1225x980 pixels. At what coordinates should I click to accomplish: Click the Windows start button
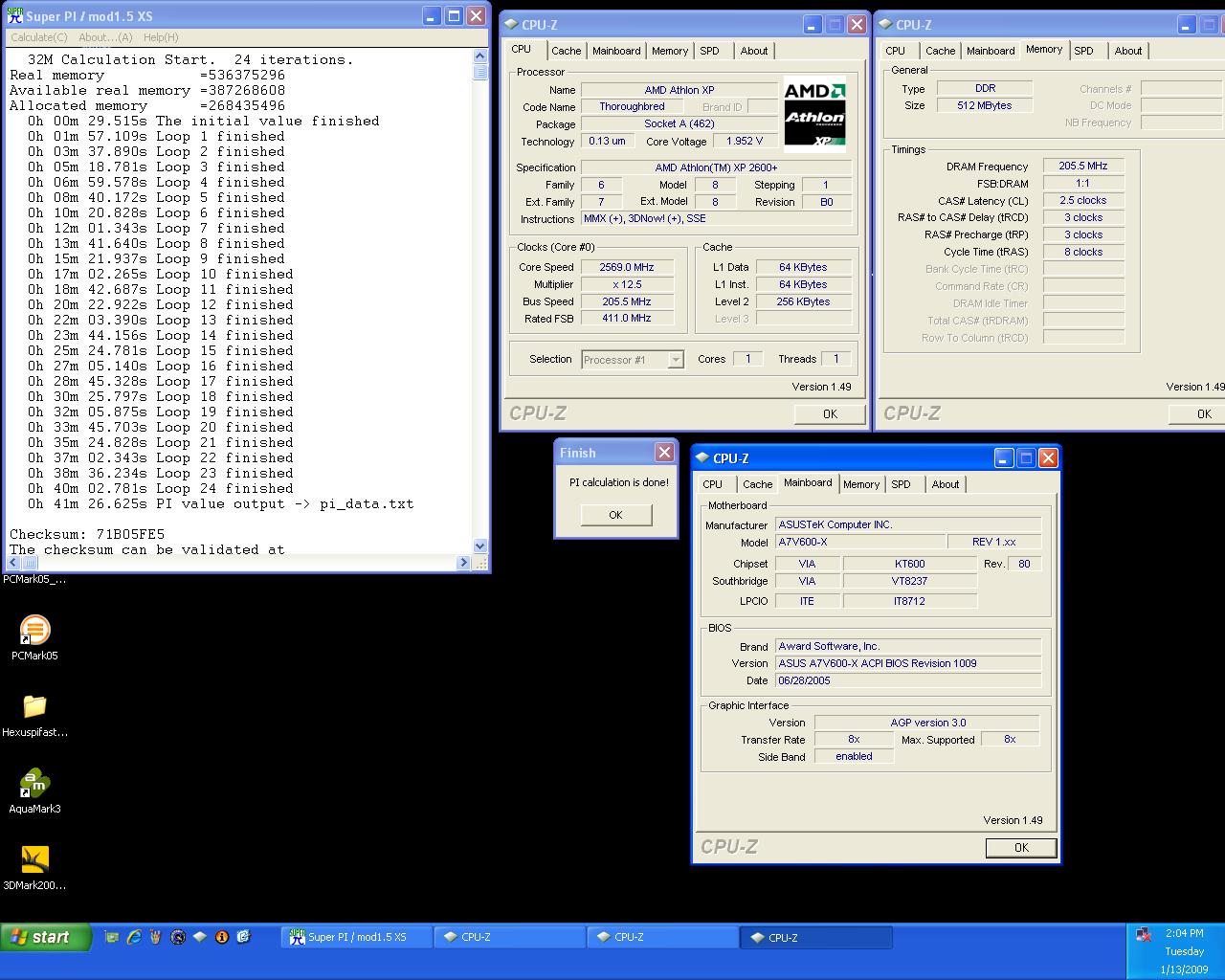46,938
